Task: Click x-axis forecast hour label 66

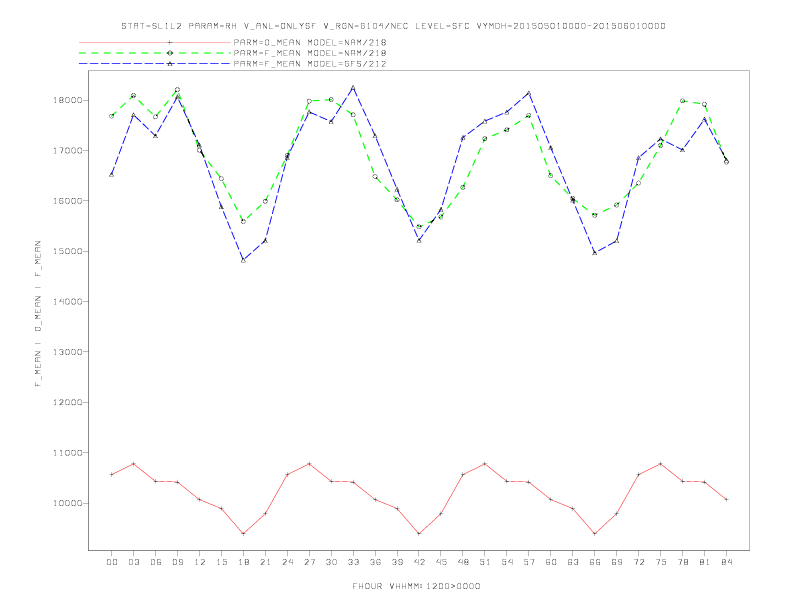Action: tap(595, 562)
